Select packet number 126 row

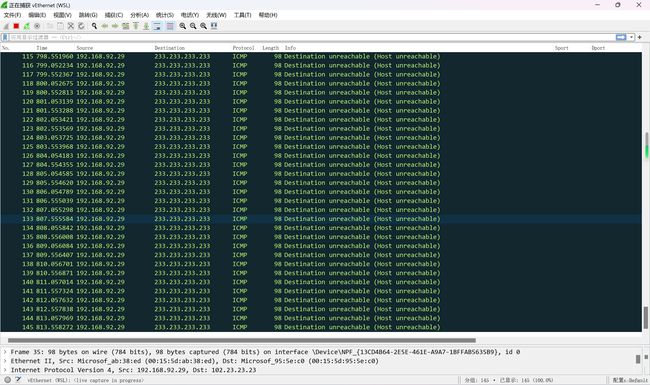pyautogui.click(x=321, y=156)
